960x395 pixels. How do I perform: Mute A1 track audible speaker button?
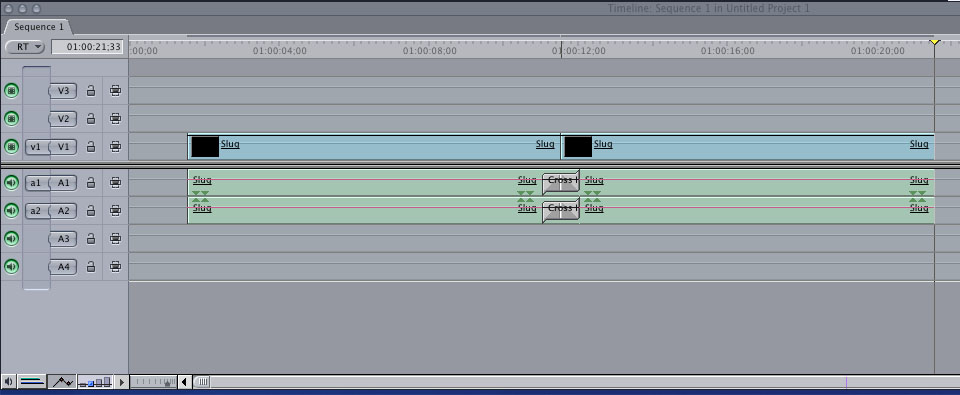point(11,182)
